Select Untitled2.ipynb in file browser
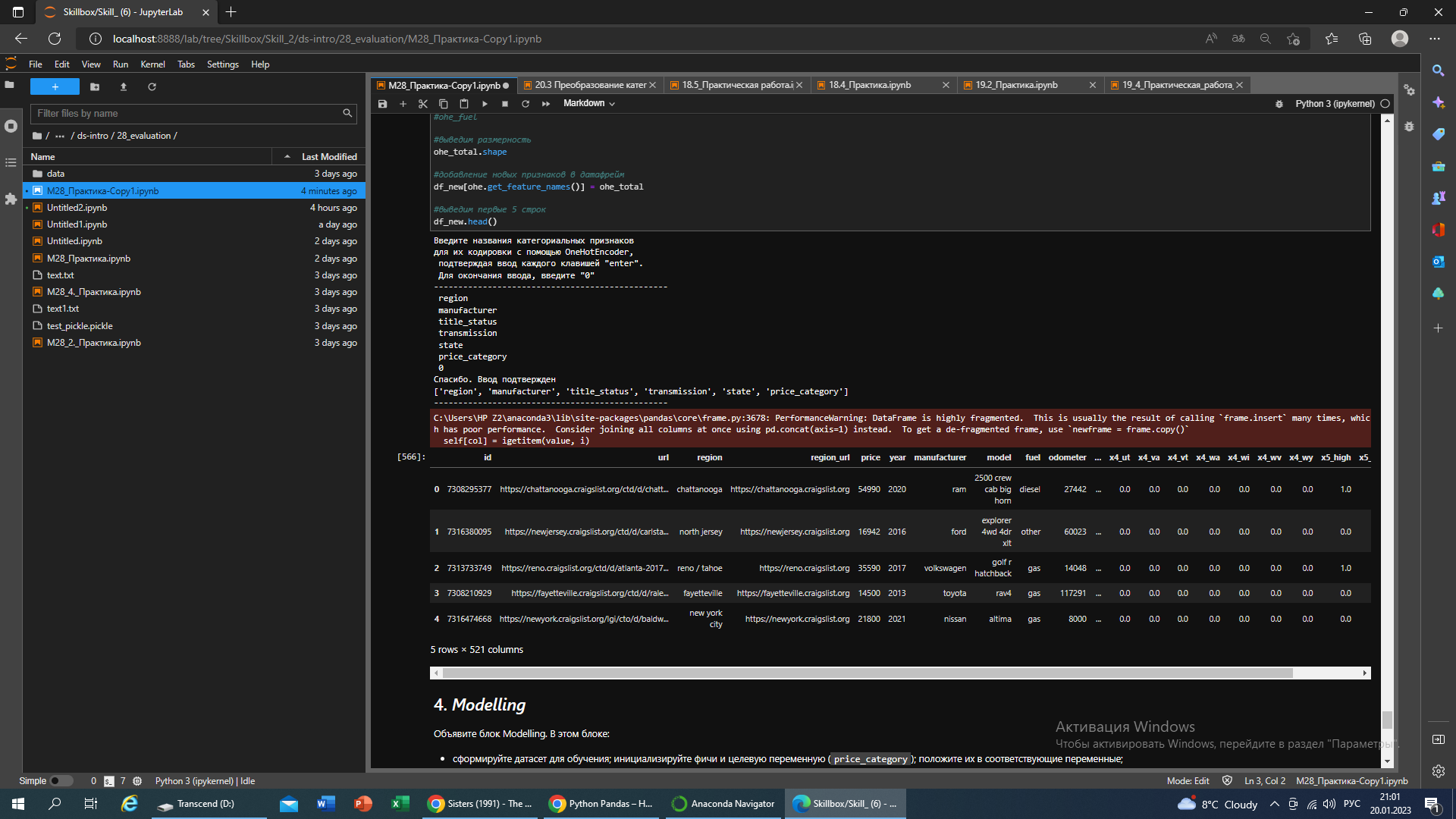The height and width of the screenshot is (819, 1456). click(194, 208)
